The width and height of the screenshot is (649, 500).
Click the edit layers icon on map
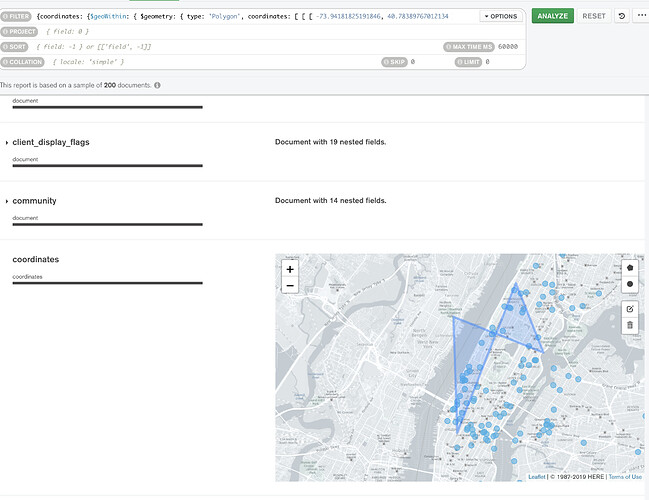[629, 309]
